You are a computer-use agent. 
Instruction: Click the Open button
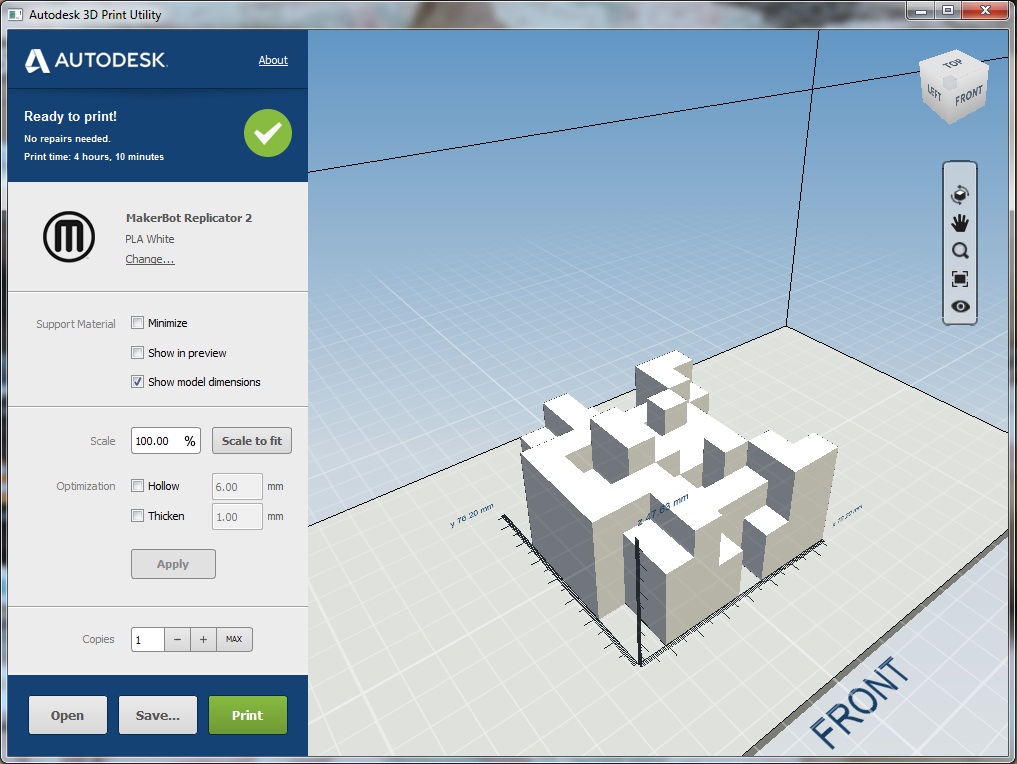tap(67, 715)
